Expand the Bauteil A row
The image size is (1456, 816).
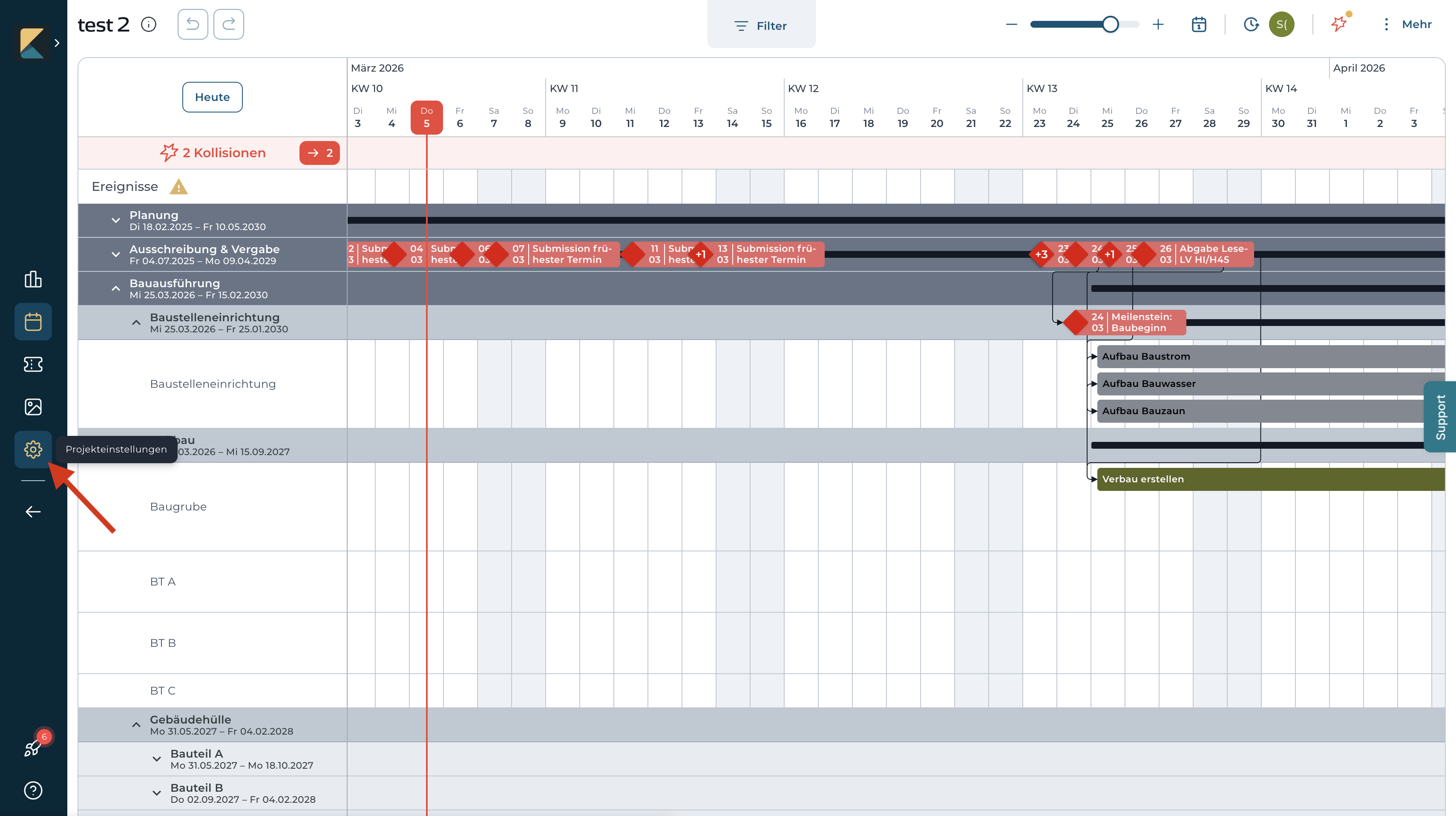(157, 759)
